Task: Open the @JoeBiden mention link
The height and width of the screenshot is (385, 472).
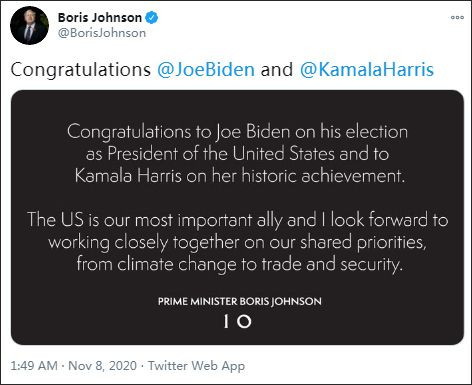Action: 206,70
